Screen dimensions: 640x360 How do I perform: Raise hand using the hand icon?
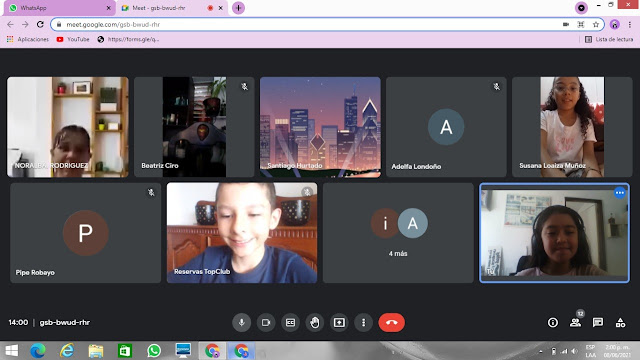point(315,322)
